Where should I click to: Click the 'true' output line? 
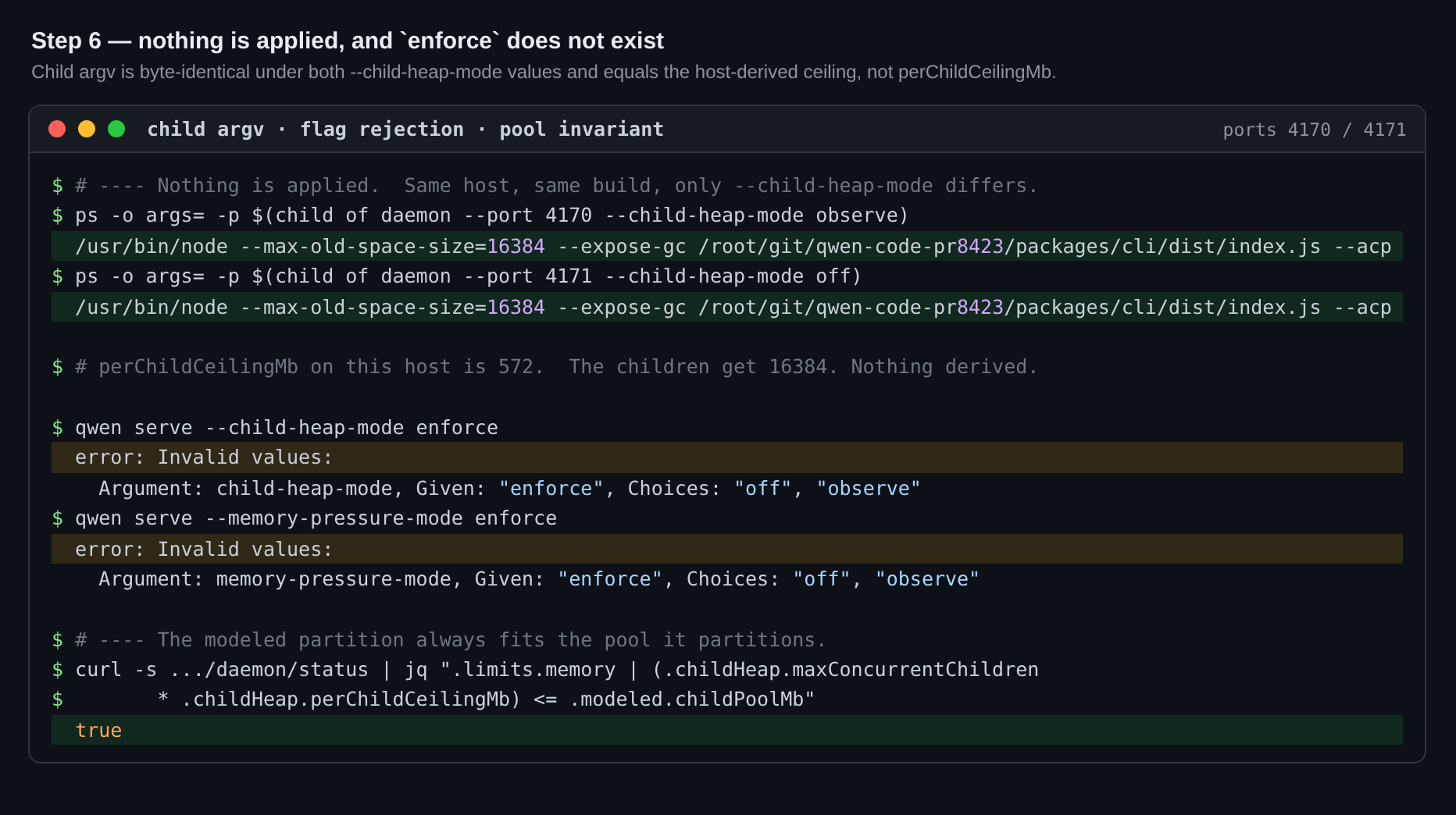pos(727,730)
